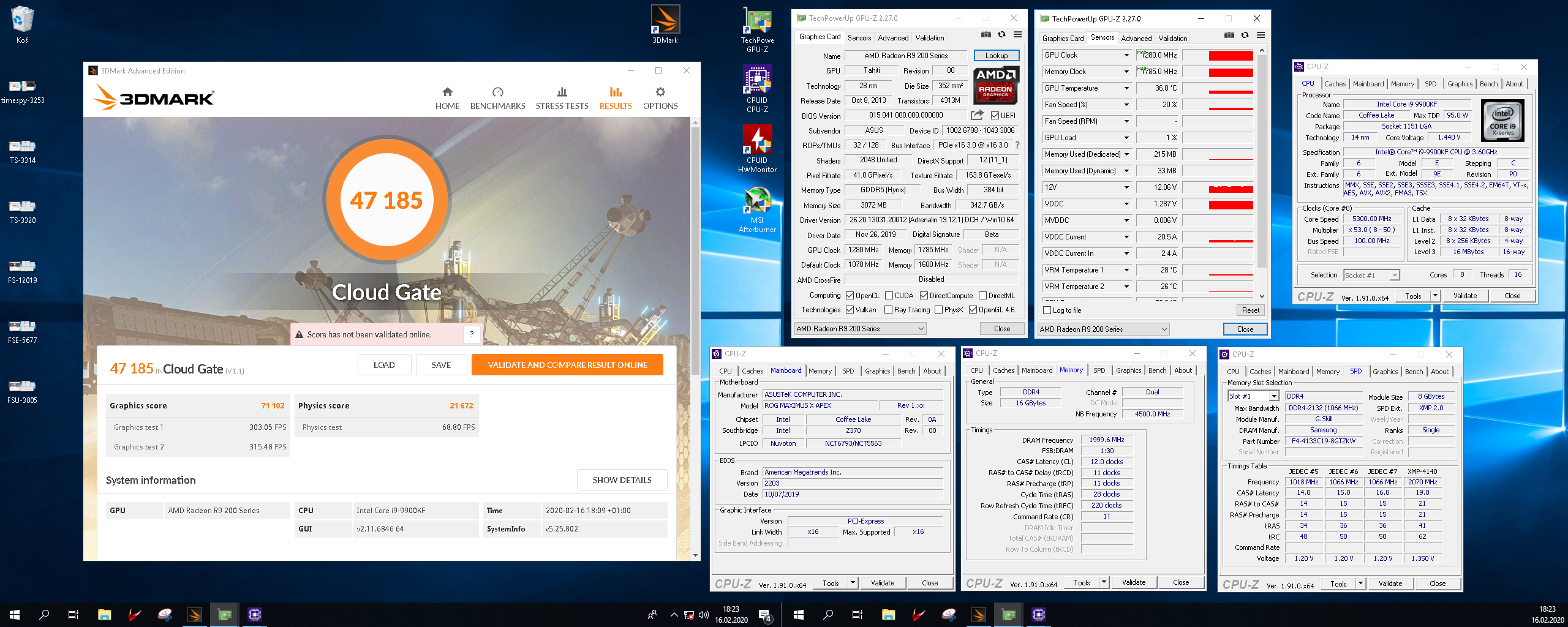1568x627 pixels.
Task: Open FS-12019 desktop file
Action: tap(23, 272)
